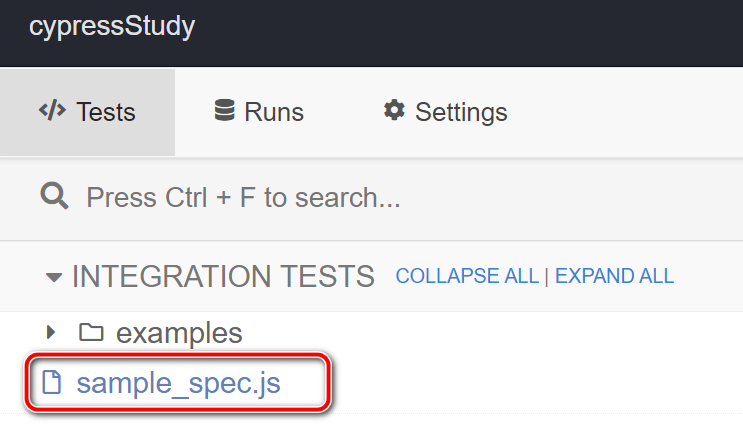Click the dark header bar right of cypressStudy
Image resolution: width=743 pixels, height=446 pixels.
(469, 33)
